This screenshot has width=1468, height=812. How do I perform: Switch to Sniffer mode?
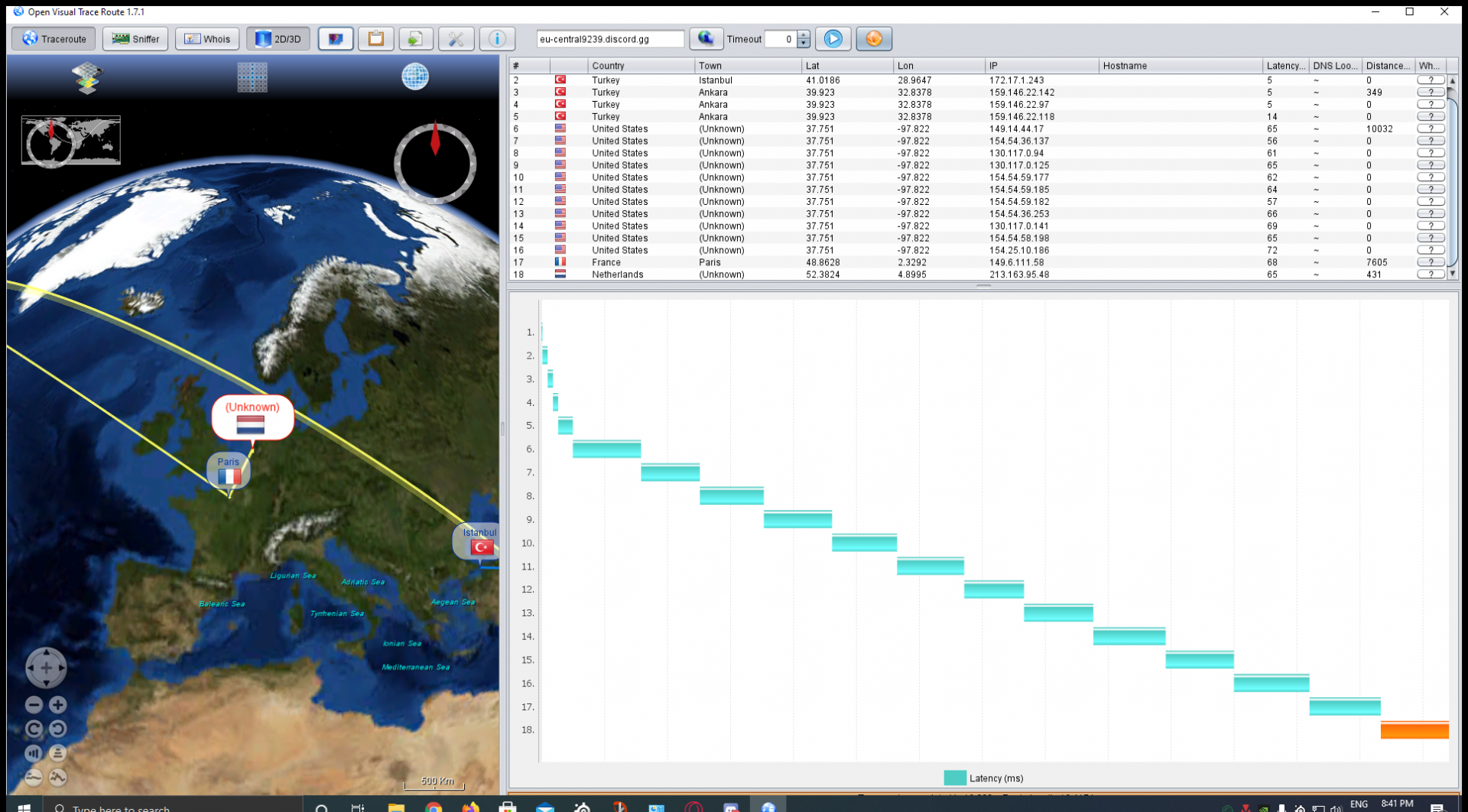(x=135, y=39)
